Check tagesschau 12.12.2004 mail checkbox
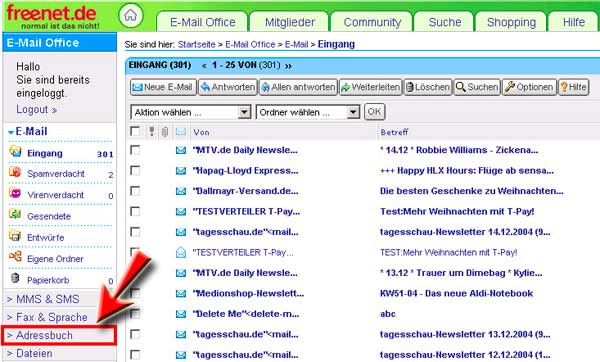This screenshot has height=362, width=600. coord(135,355)
